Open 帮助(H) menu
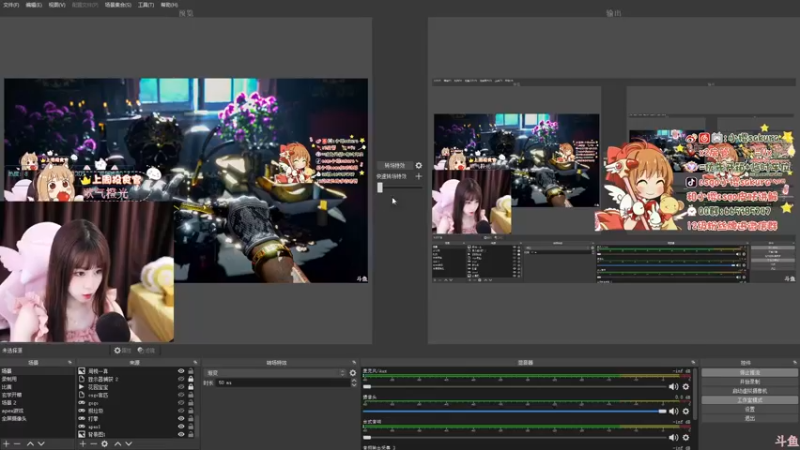Image resolution: width=800 pixels, height=450 pixels. [x=169, y=5]
